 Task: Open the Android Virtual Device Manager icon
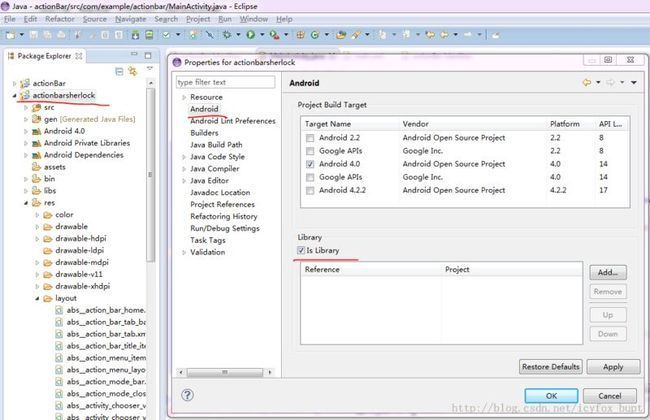click(149, 35)
